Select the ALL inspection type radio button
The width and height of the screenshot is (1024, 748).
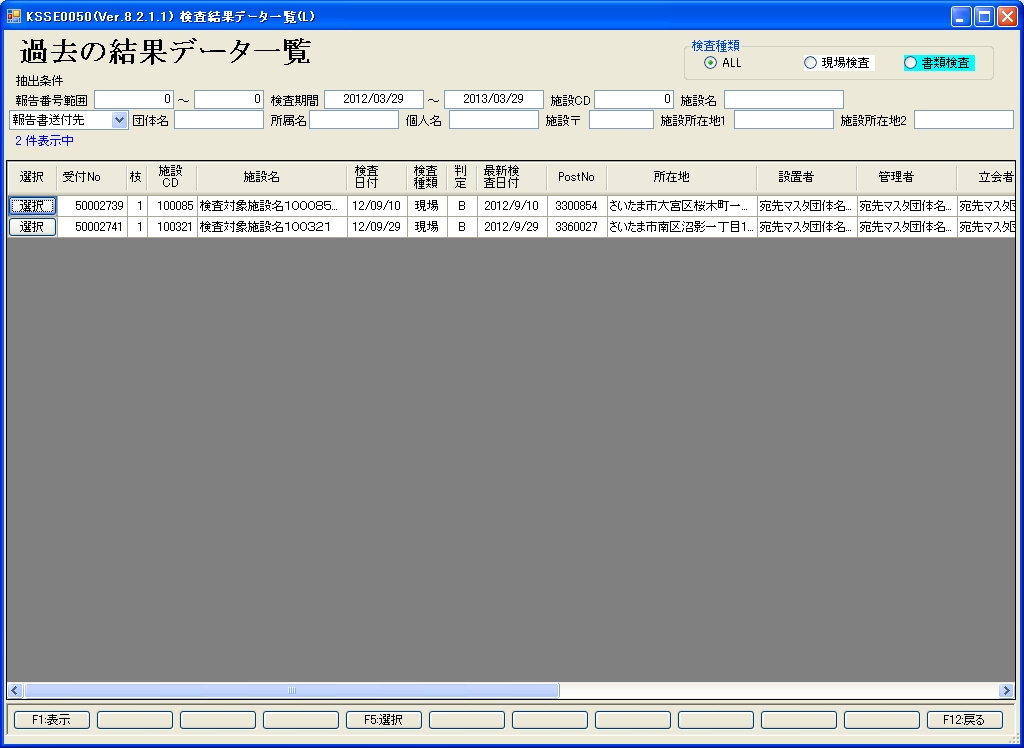click(710, 63)
